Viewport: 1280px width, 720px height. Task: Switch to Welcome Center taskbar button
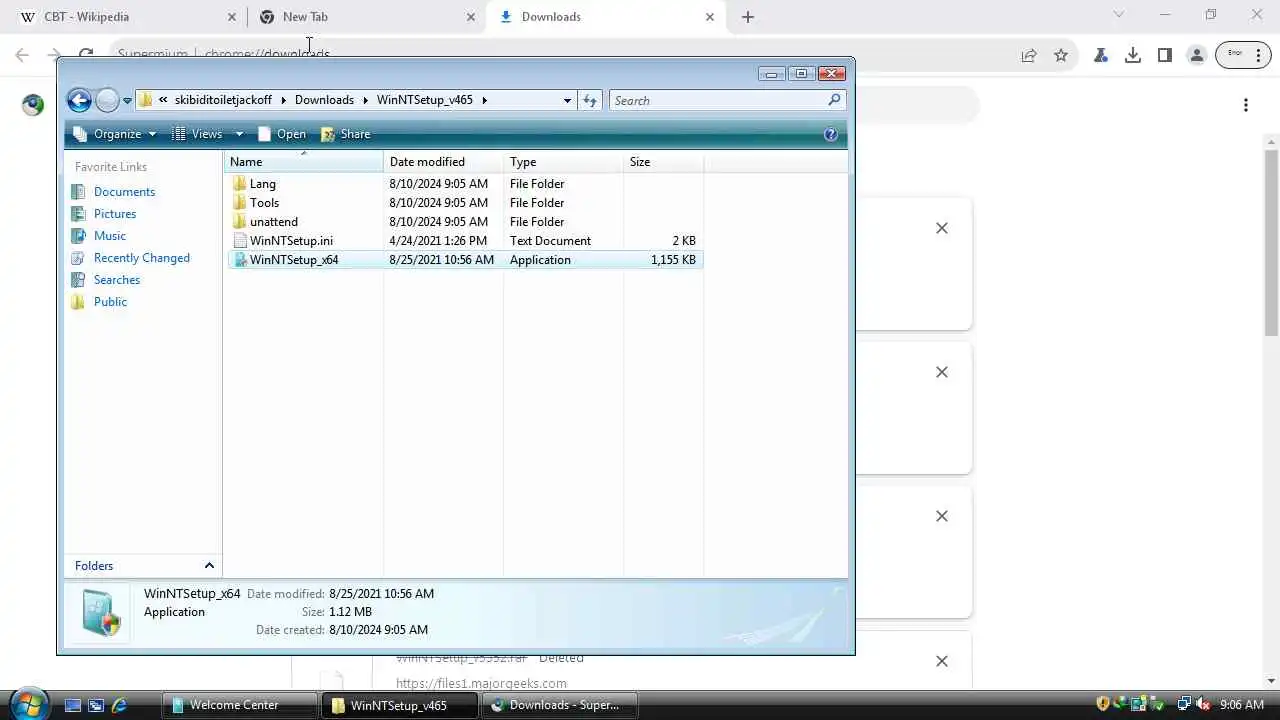coord(240,706)
